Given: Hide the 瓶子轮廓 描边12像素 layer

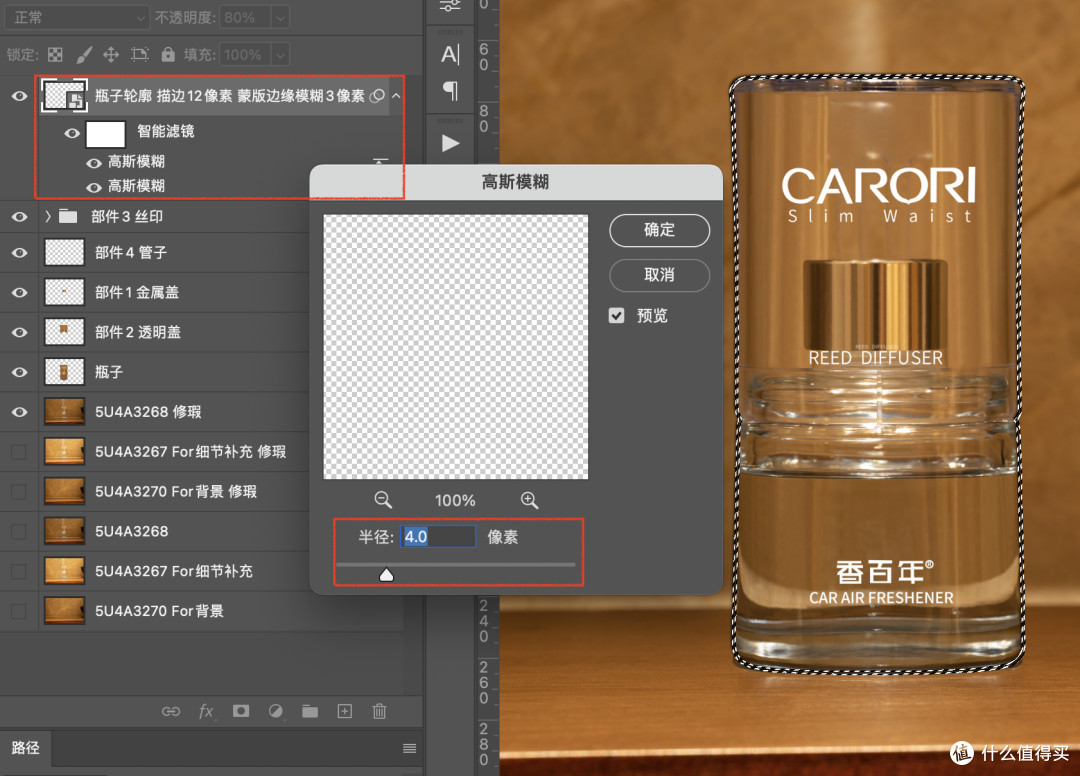Looking at the screenshot, I should pos(19,96).
